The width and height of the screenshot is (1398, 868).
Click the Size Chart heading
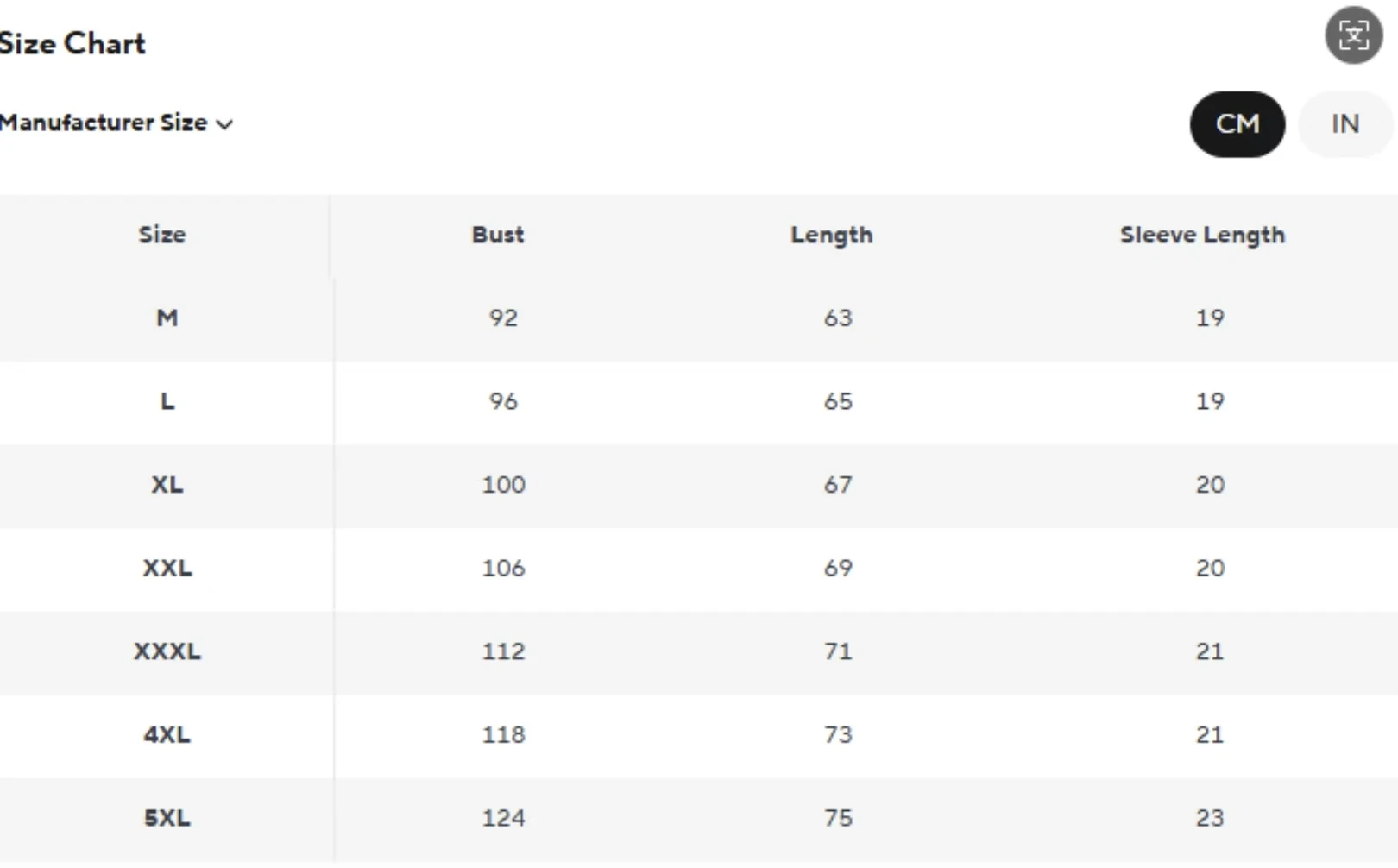point(72,43)
